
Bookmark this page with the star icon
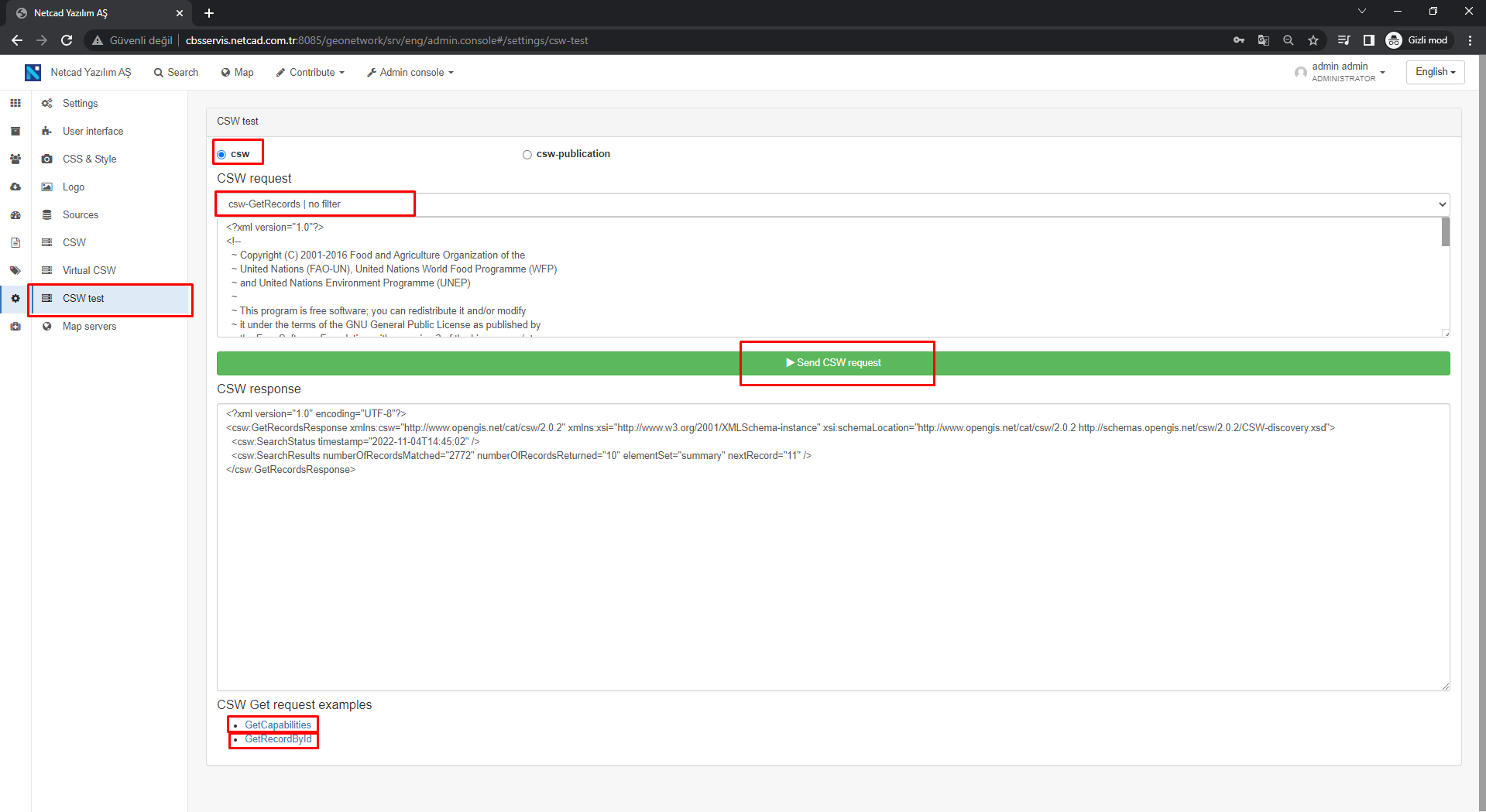(x=1313, y=40)
